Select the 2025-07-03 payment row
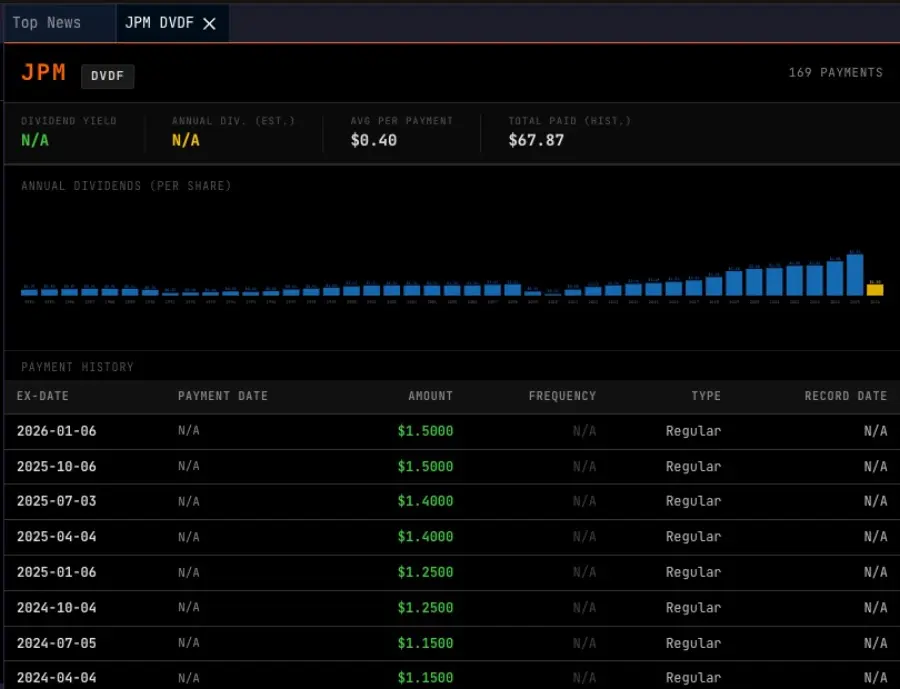The width and height of the screenshot is (900, 689). pos(57,501)
